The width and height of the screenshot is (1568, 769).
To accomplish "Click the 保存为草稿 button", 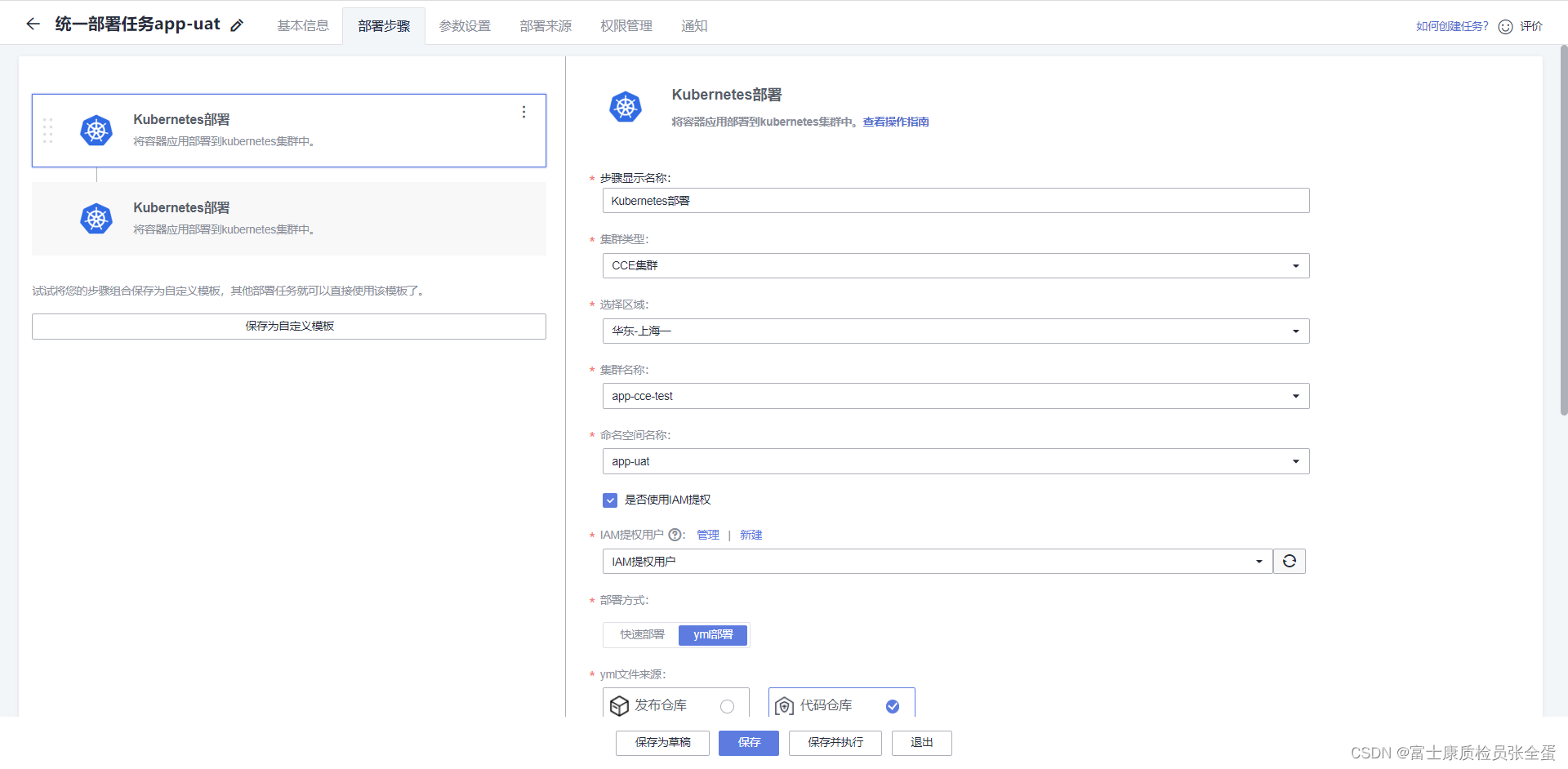I will (x=662, y=743).
